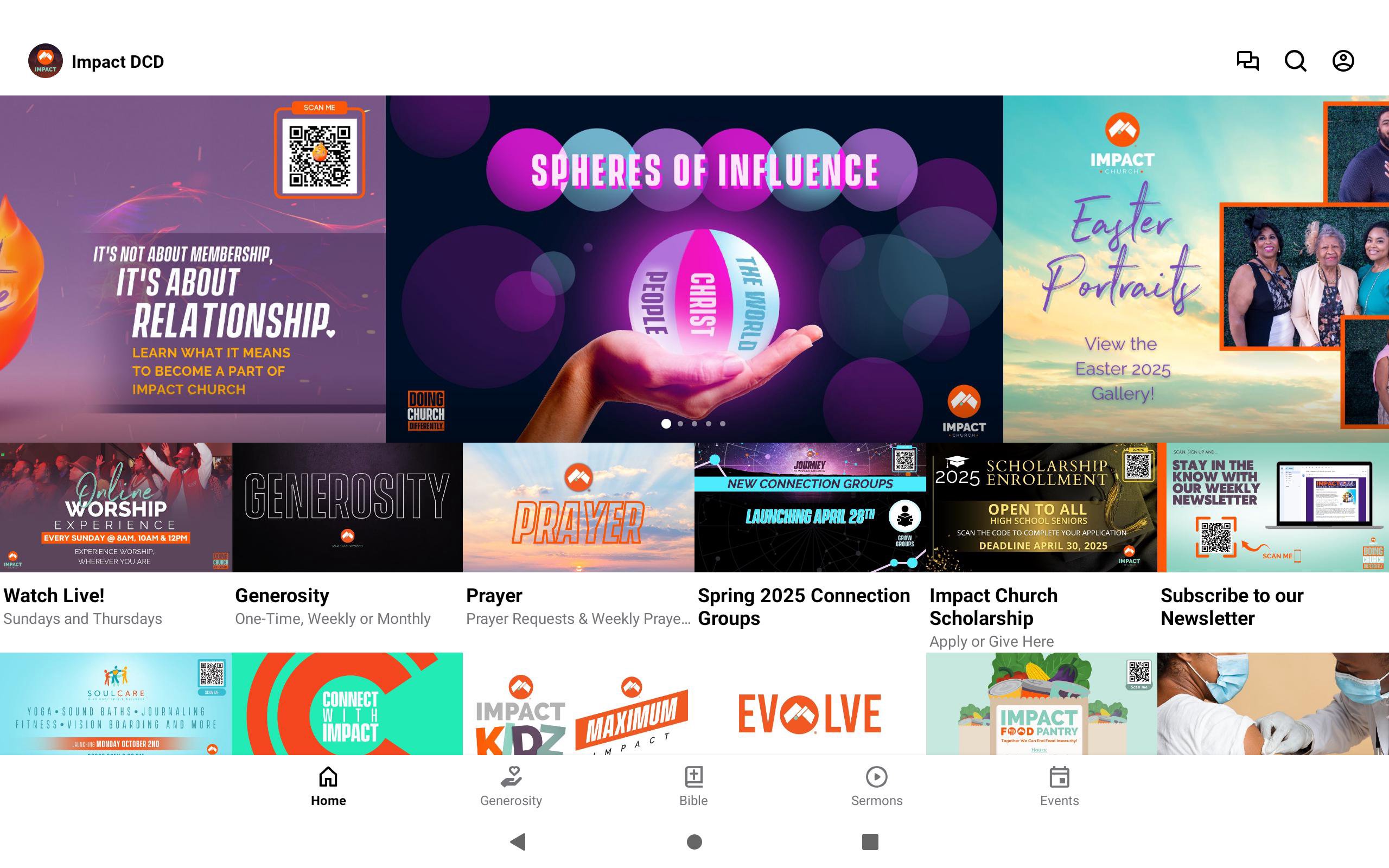1389x868 pixels.
Task: Open the messages chat icon
Action: point(1247,61)
